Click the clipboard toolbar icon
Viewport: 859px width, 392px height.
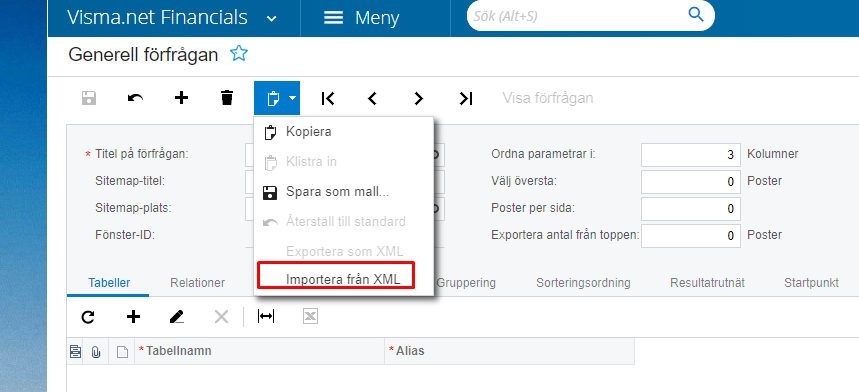pos(272,99)
